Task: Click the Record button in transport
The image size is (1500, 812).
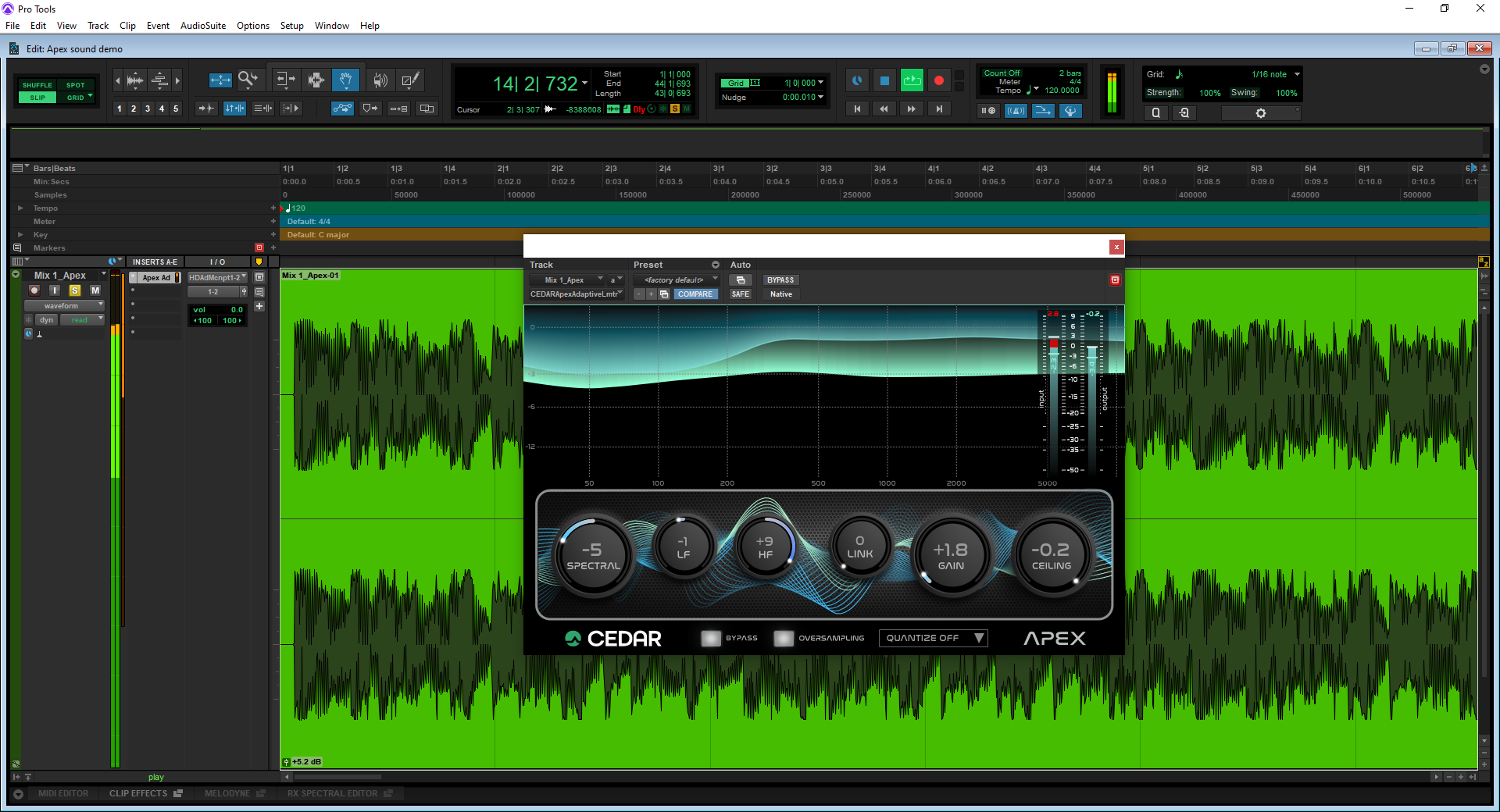Action: point(938,80)
